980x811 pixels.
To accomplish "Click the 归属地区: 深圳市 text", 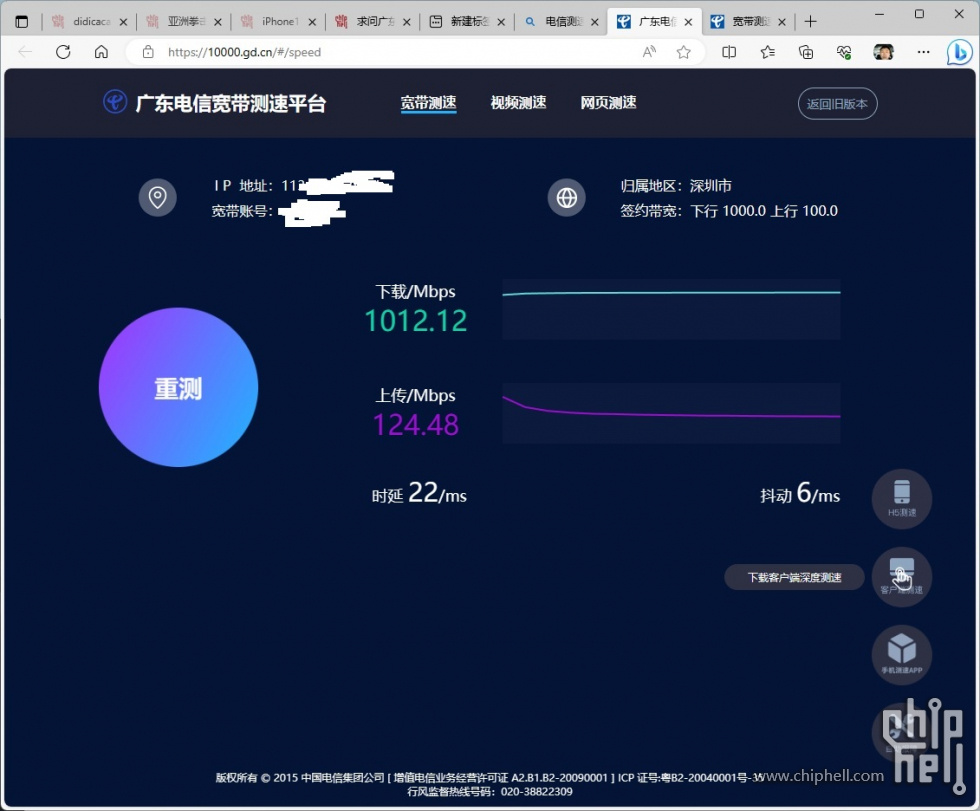I will (x=676, y=186).
